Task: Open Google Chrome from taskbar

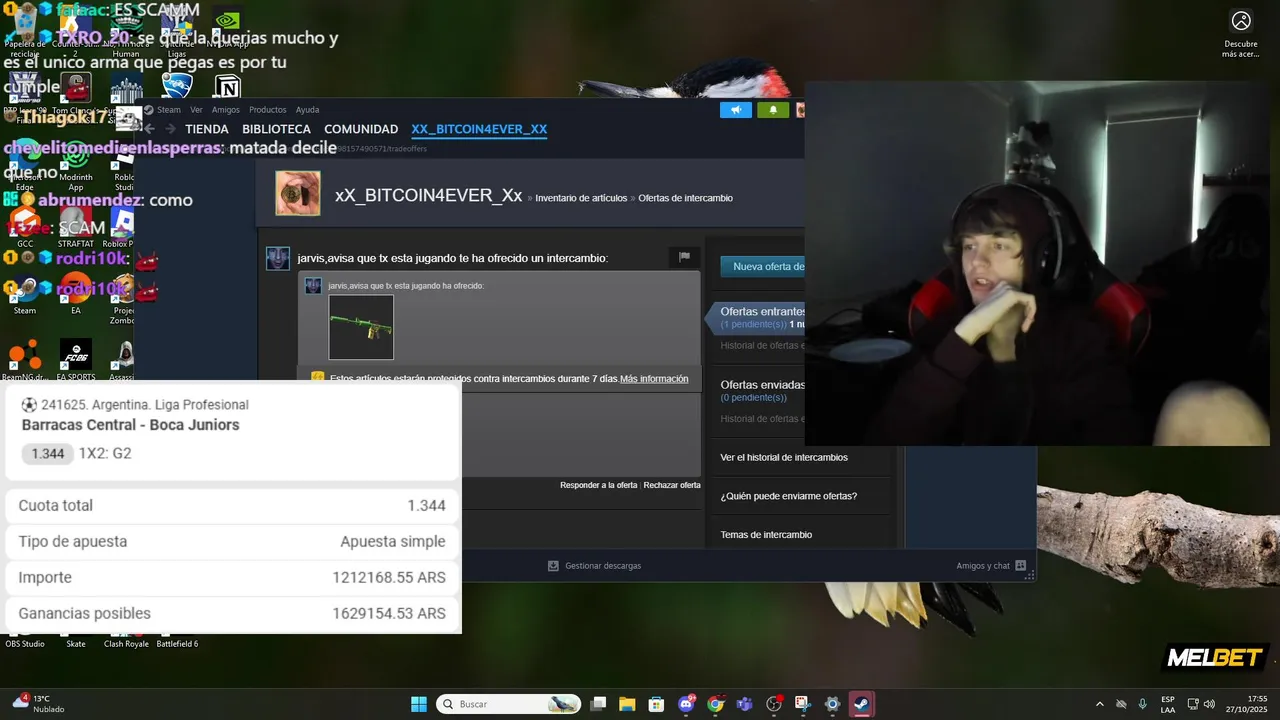Action: 715,704
